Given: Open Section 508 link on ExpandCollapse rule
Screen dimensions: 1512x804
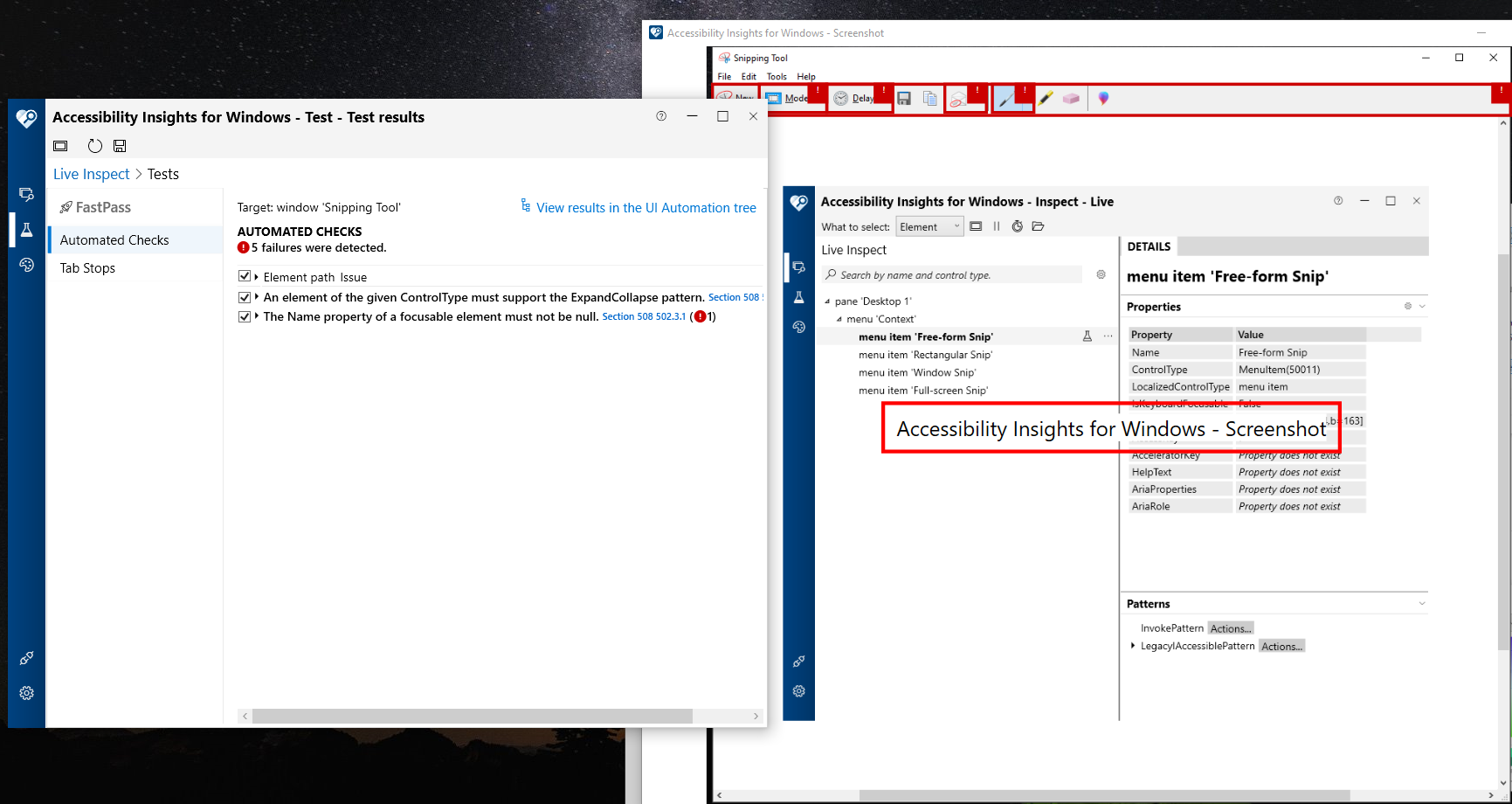Looking at the screenshot, I should tap(735, 297).
